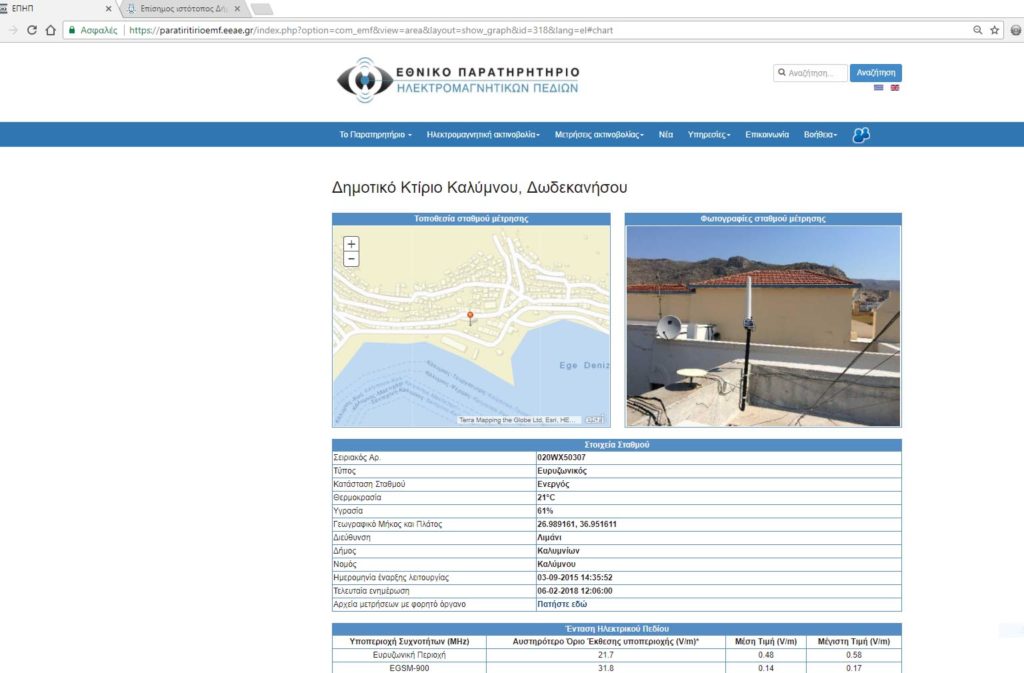
Task: Open the 'Υπηρεσίες' dropdown menu
Action: pos(709,135)
